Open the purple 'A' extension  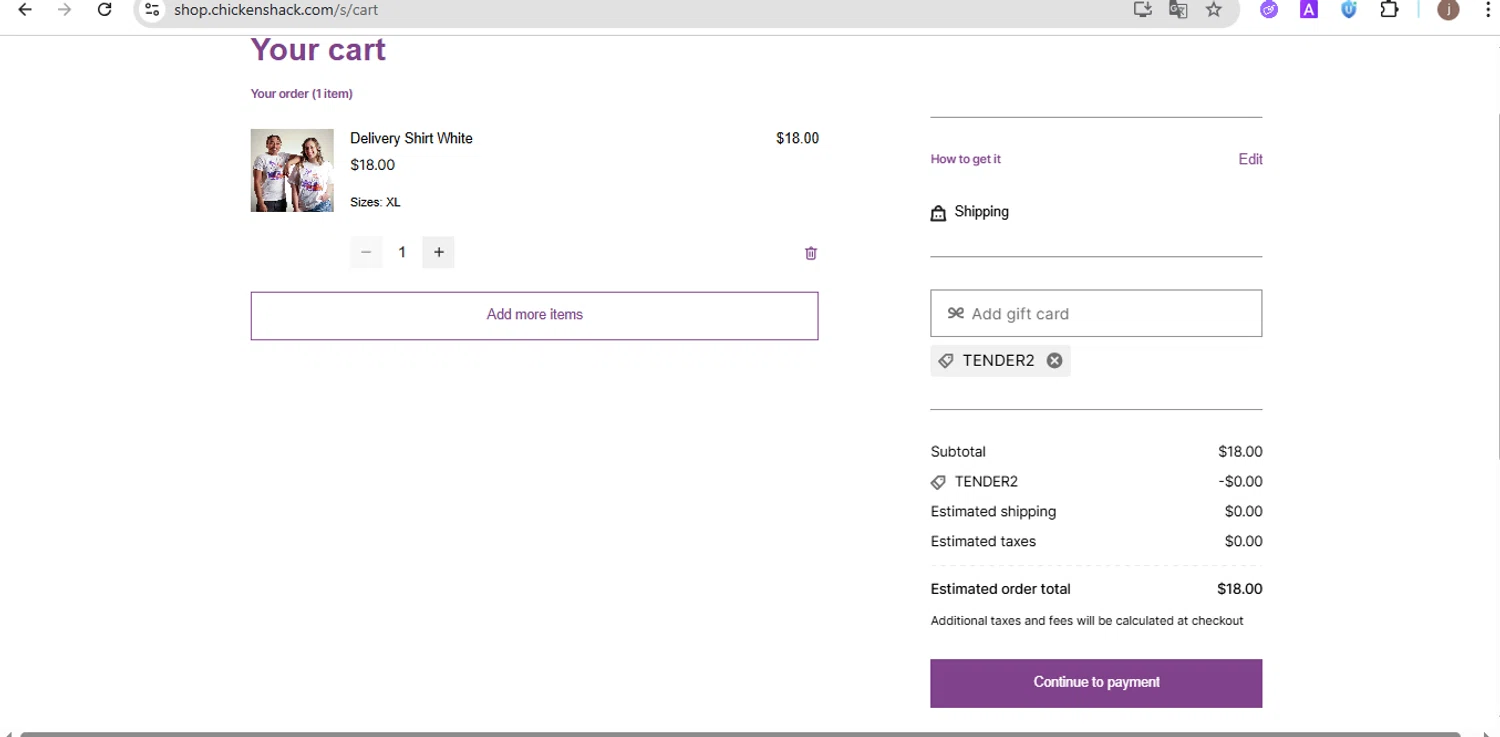[x=1308, y=10]
